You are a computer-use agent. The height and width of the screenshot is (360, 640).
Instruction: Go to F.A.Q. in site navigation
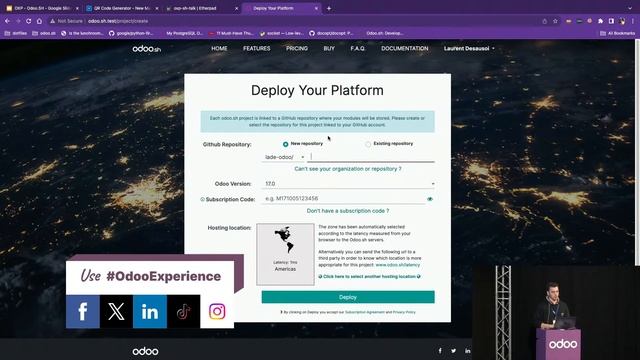pos(358,49)
